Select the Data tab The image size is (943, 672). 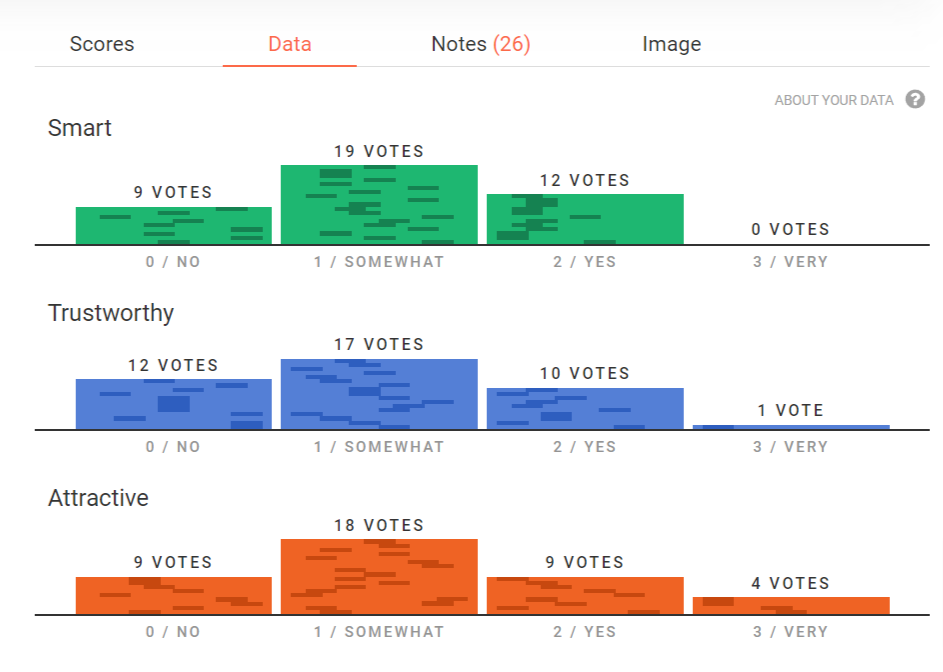290,44
